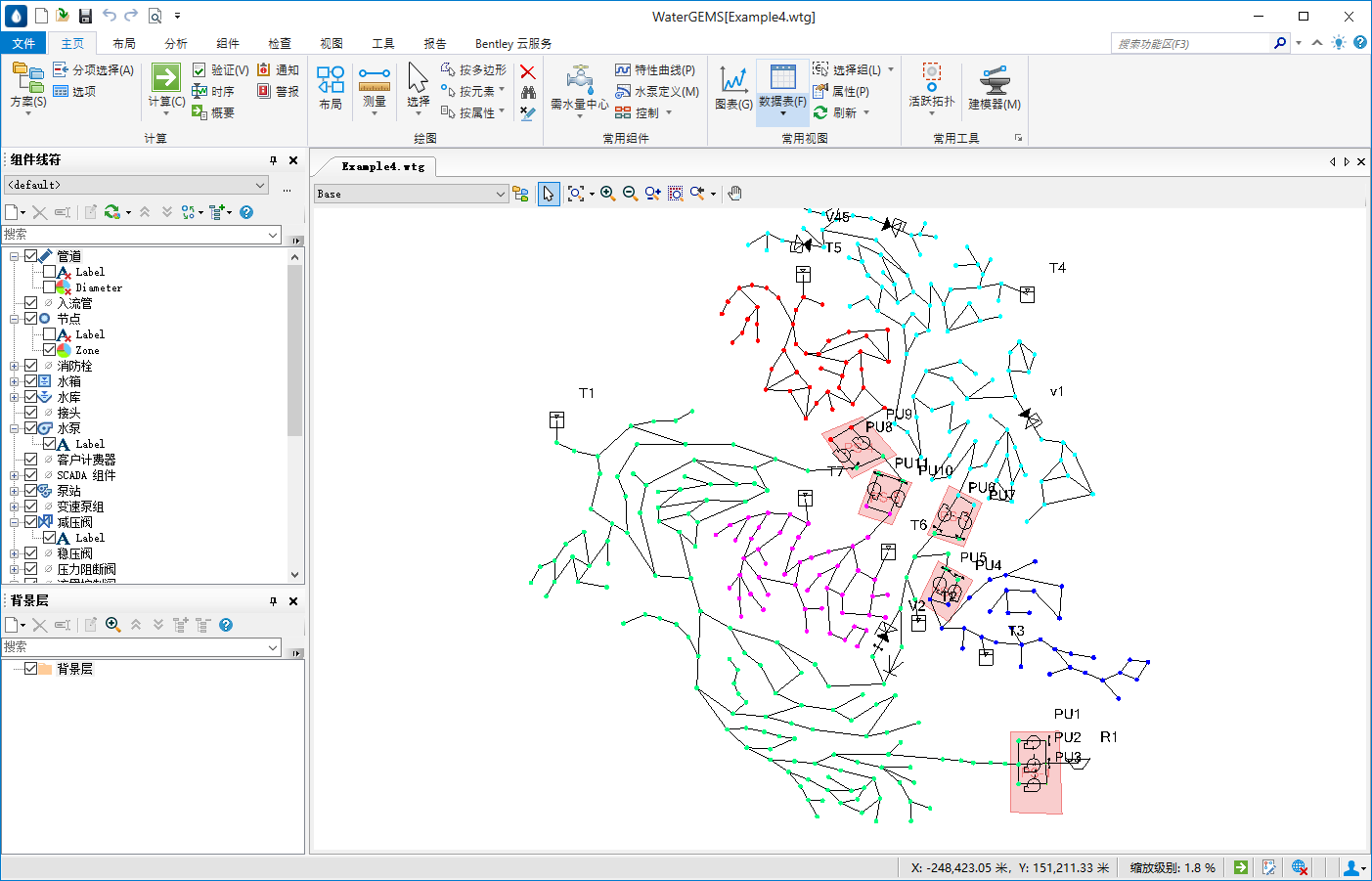The height and width of the screenshot is (881, 1372).
Task: Expand the 水库 tree node
Action: click(x=15, y=397)
